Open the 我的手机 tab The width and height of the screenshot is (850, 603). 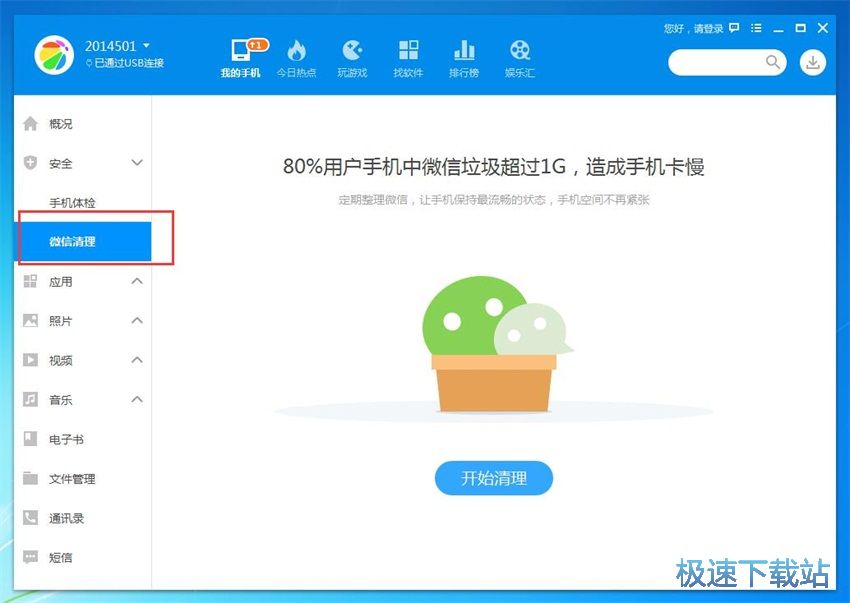pos(241,58)
